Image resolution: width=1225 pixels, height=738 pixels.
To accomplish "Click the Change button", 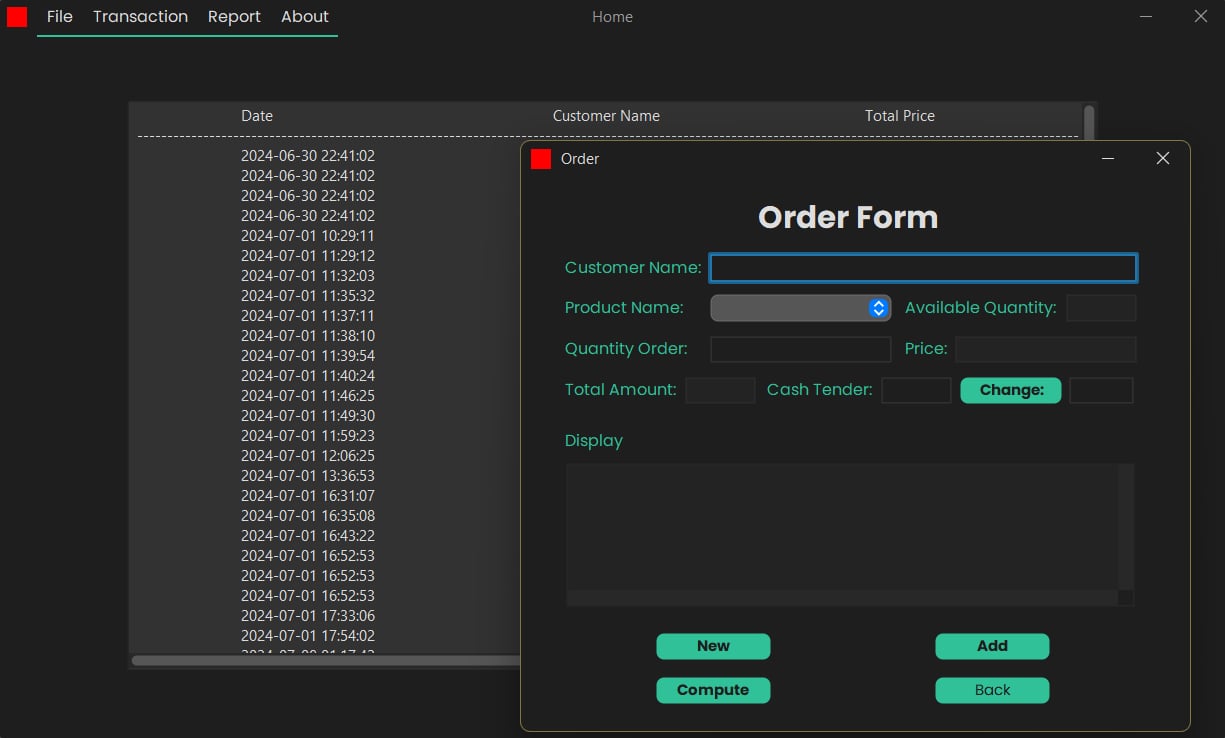I will pyautogui.click(x=1010, y=390).
